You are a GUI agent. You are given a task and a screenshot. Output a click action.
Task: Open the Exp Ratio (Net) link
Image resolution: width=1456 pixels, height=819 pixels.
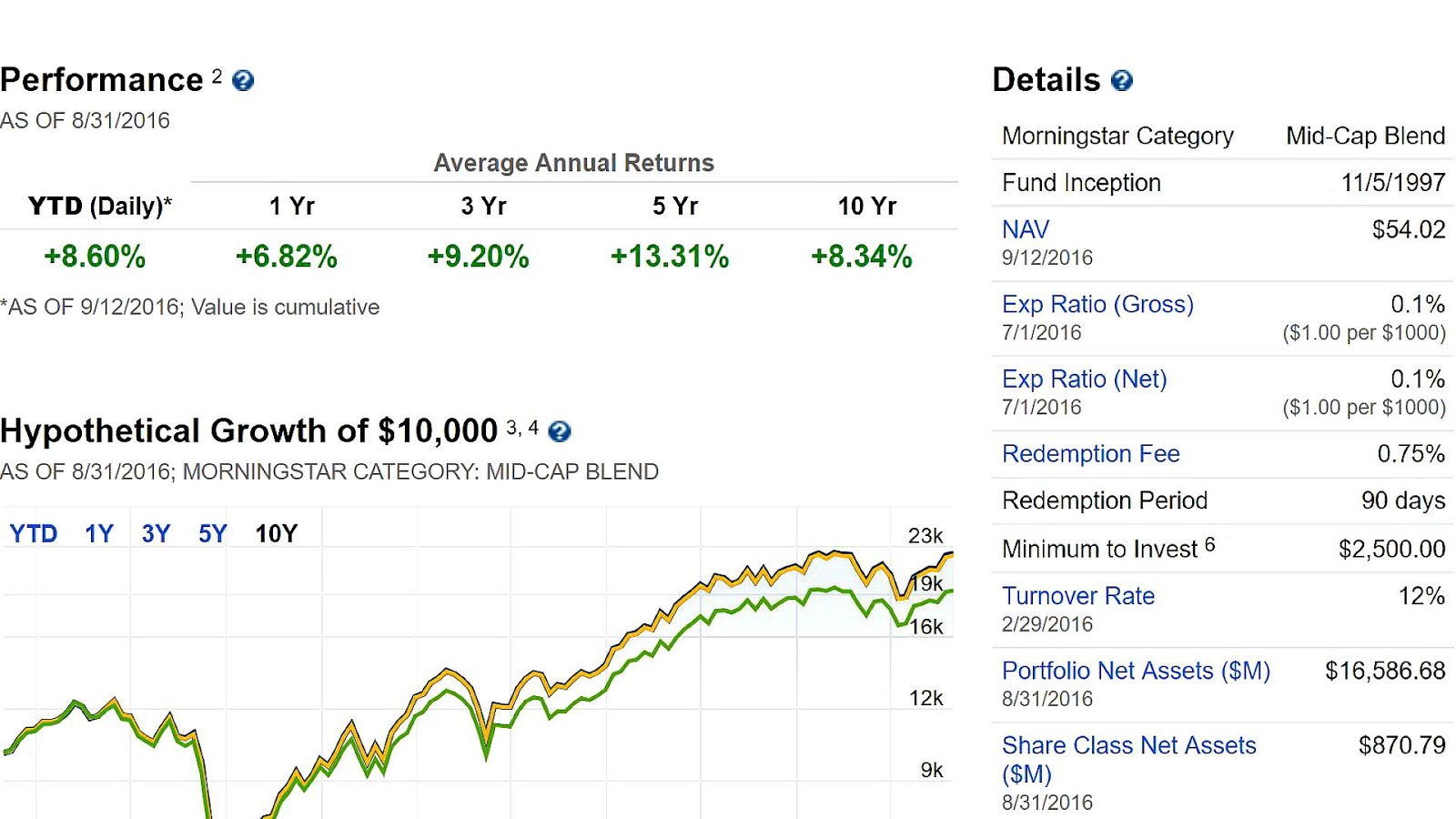[x=1084, y=379]
